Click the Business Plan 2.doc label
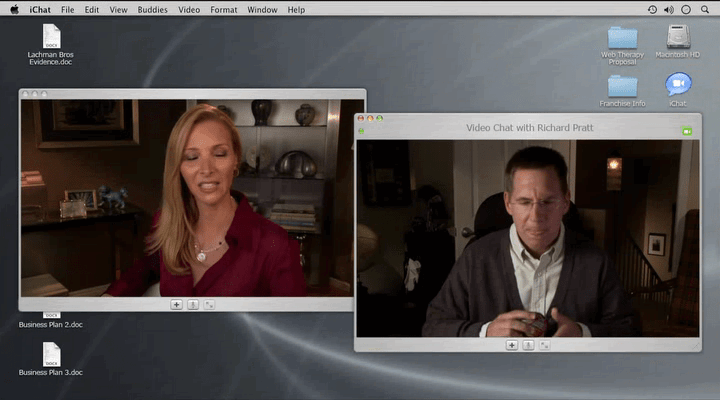Image resolution: width=720 pixels, height=400 pixels. pos(51,324)
